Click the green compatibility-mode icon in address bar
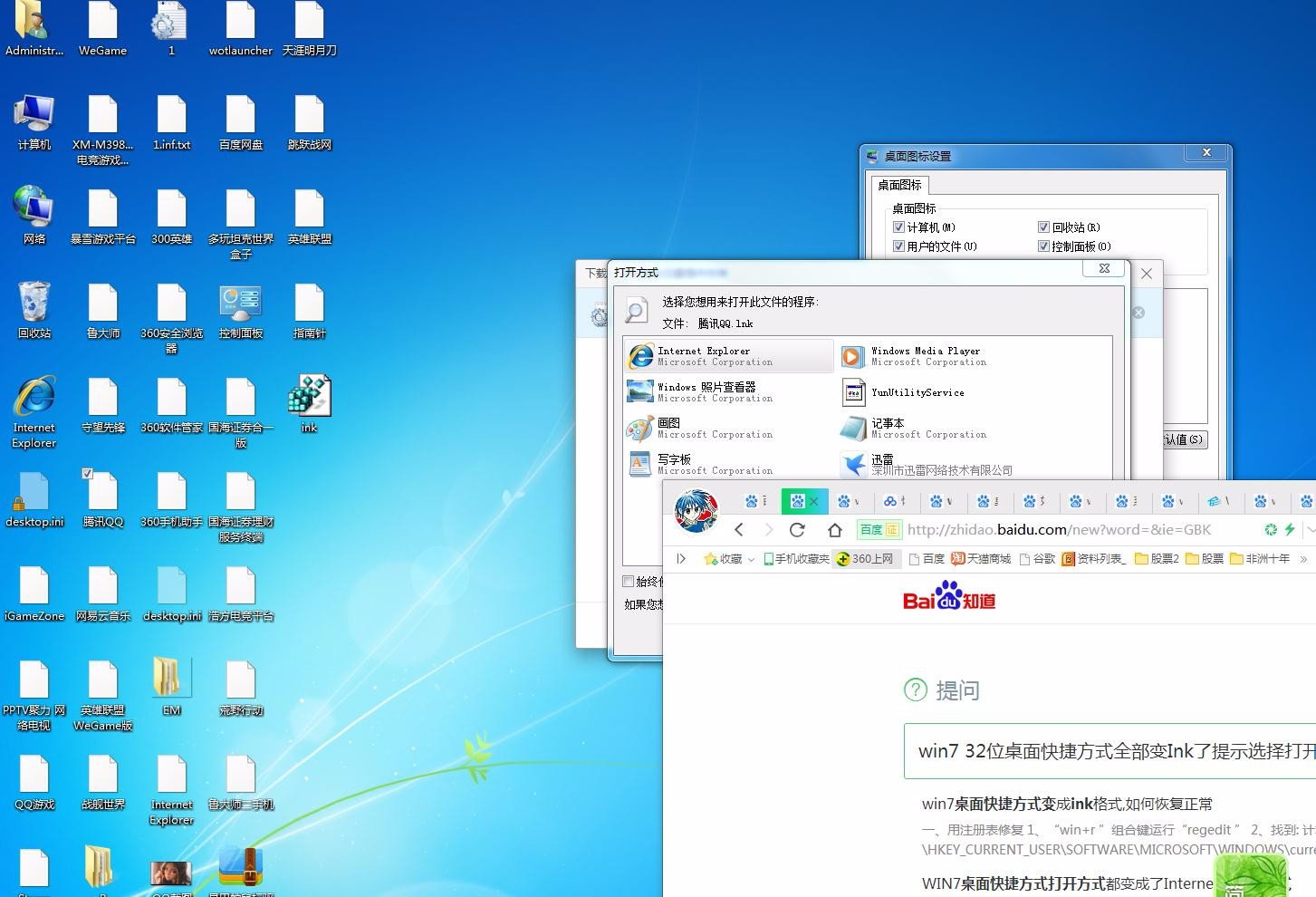The height and width of the screenshot is (897, 1316). (1271, 530)
